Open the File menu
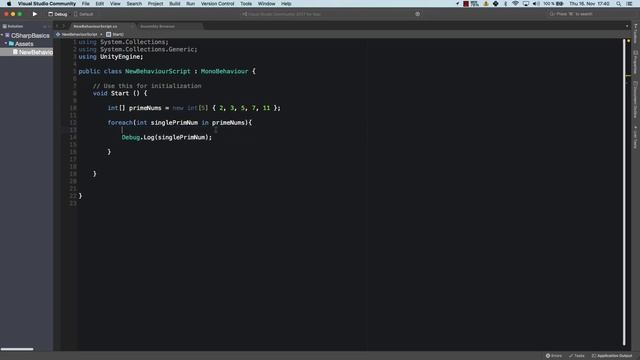Screen dimensions: 640x360 pos(86,4)
